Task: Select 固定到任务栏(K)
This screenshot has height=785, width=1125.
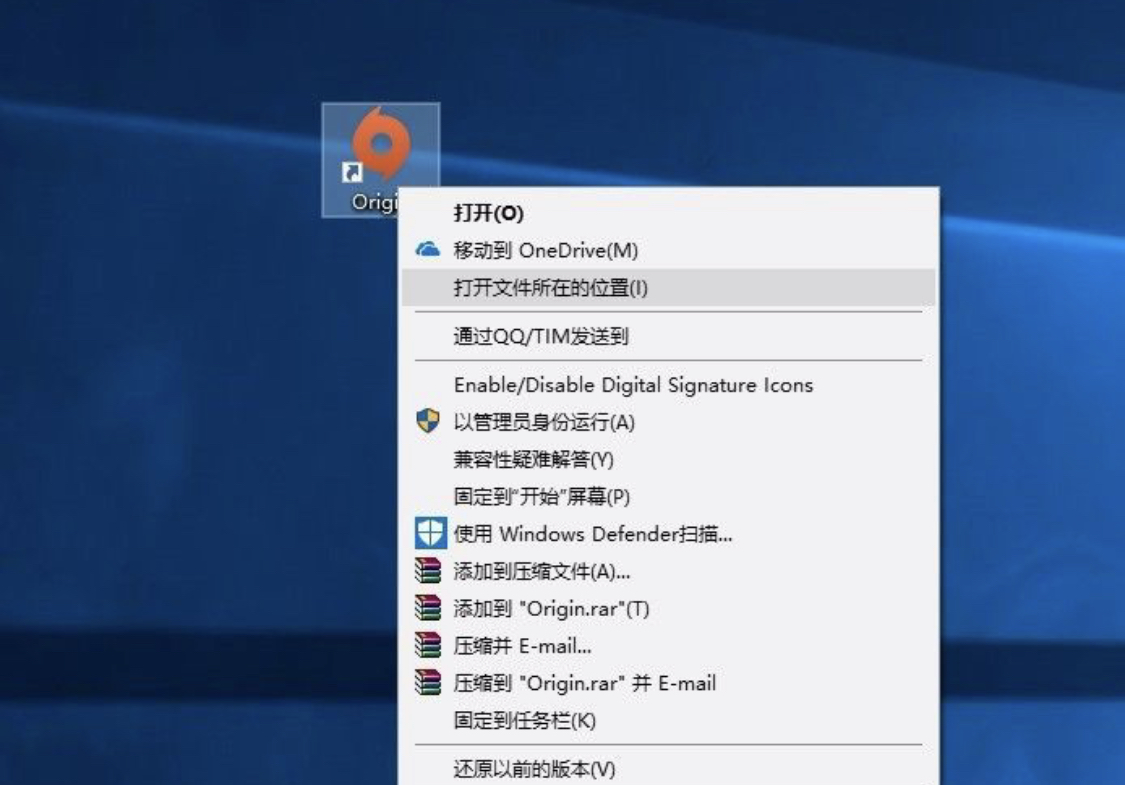Action: [669, 720]
